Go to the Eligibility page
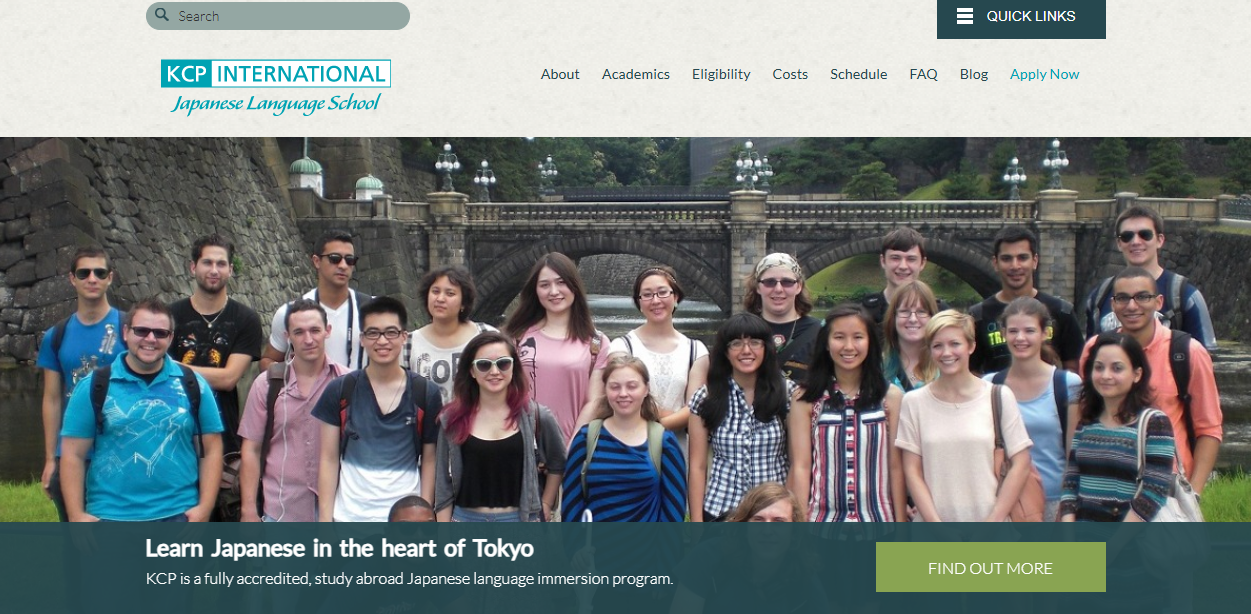This screenshot has height=614, width=1251. [x=721, y=74]
